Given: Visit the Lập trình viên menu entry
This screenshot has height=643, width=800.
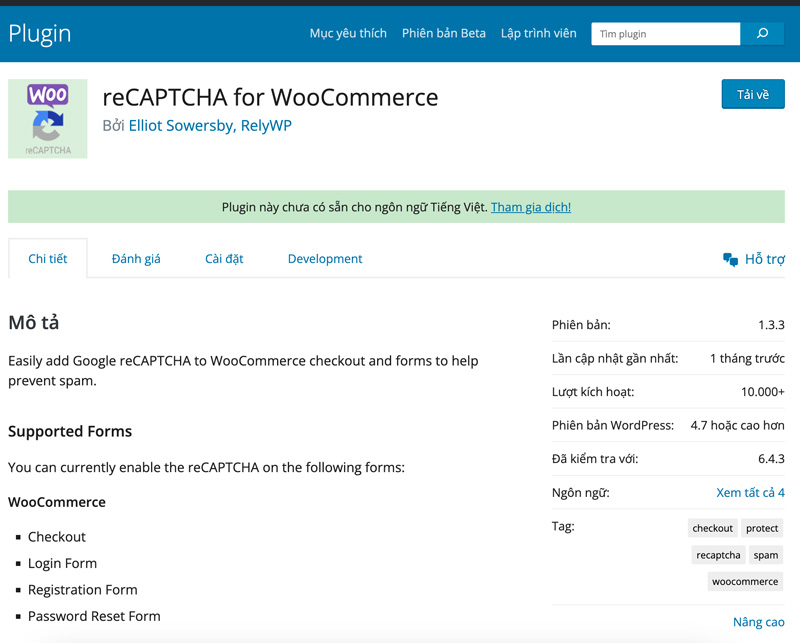Looking at the screenshot, I should (538, 33).
